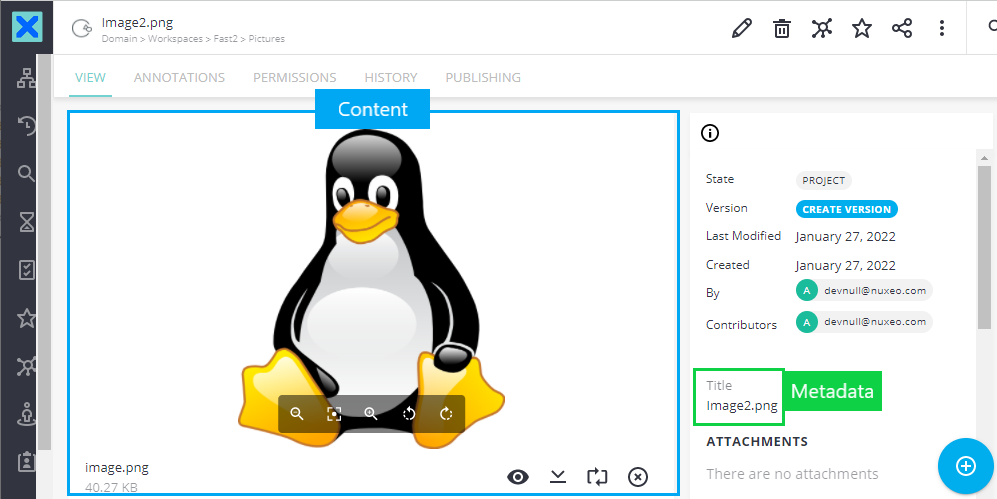997x499 pixels.
Task: Click the PROJECT state tag
Action: coord(823,181)
